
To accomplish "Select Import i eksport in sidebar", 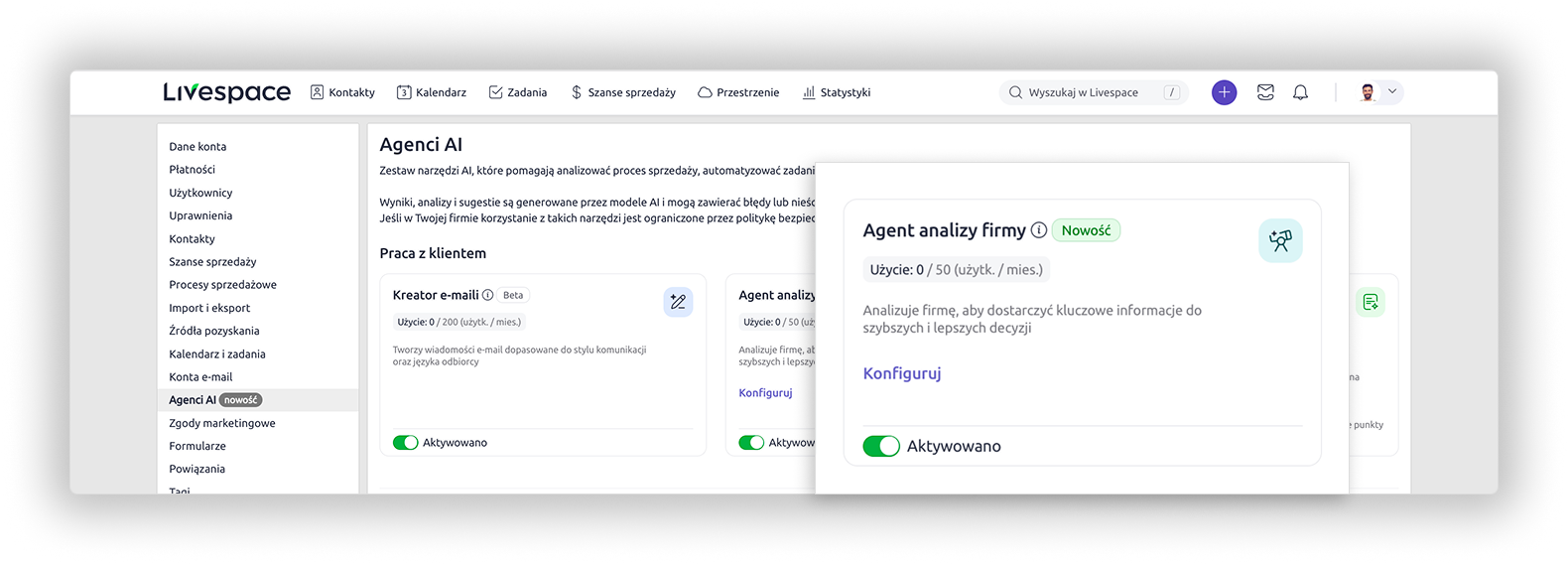I will click(x=209, y=308).
